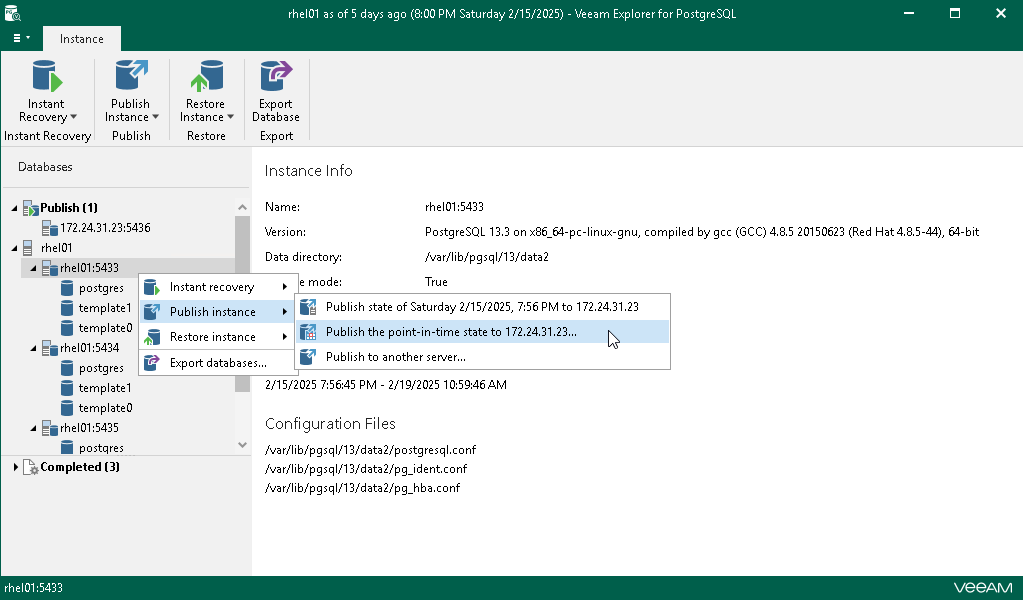Choose Publish instance in context menu
The height and width of the screenshot is (600, 1023).
[x=219, y=312]
